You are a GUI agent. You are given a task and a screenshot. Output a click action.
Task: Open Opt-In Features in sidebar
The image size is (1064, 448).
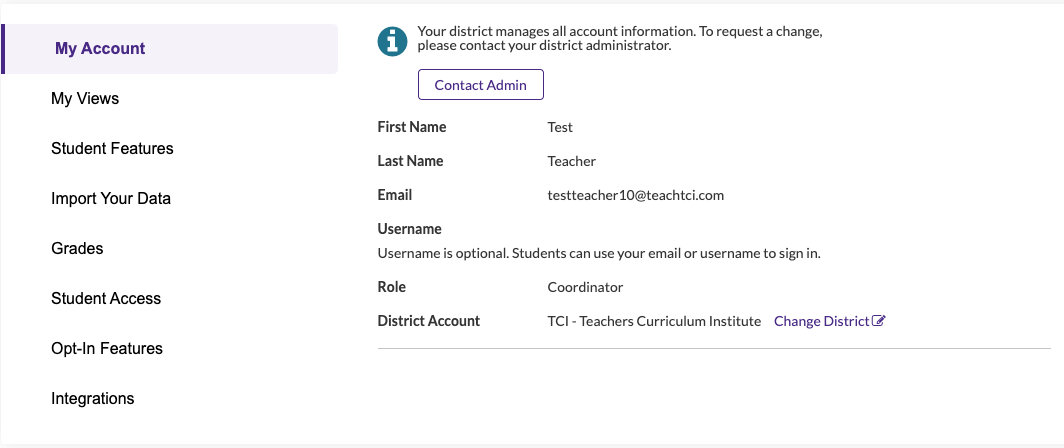[107, 348]
